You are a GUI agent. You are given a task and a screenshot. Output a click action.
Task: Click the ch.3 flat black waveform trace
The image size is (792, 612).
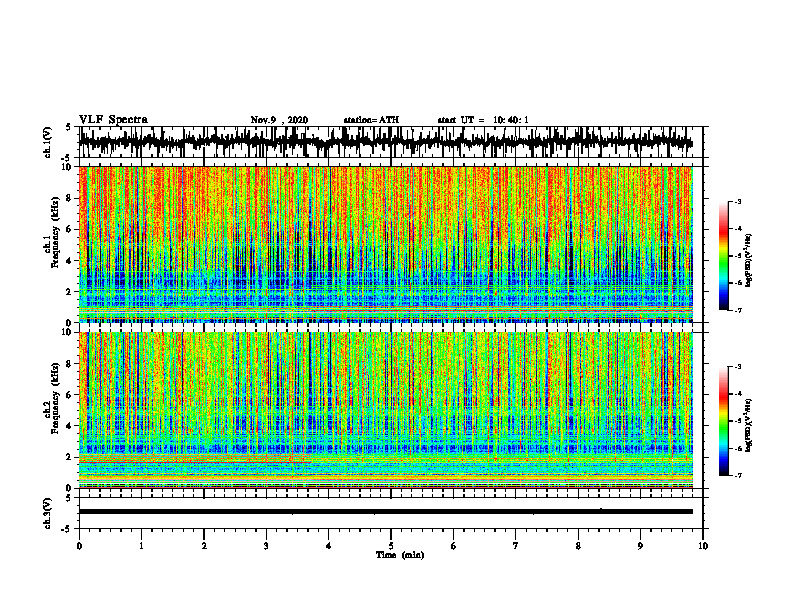(x=385, y=512)
